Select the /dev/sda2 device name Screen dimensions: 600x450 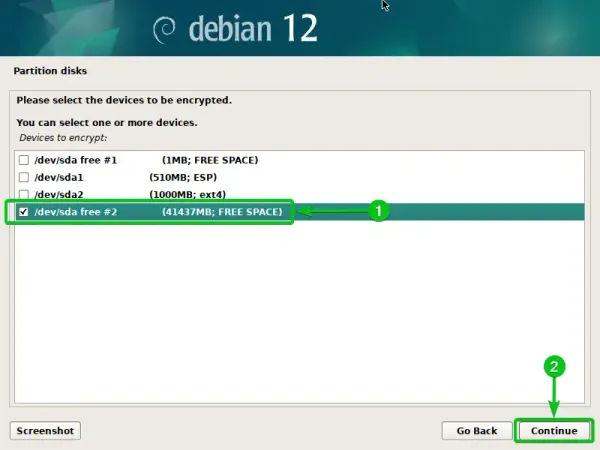(x=59, y=194)
